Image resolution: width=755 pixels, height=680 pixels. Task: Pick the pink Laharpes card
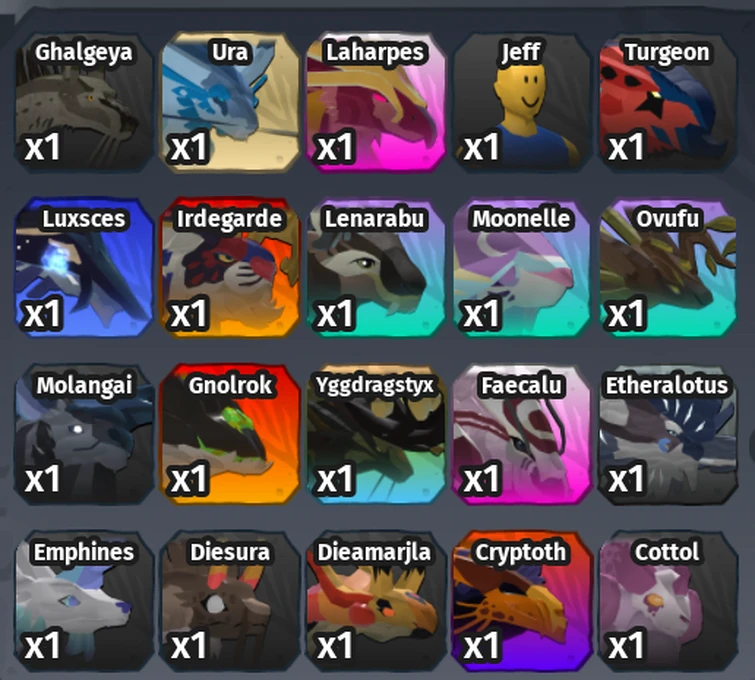(376, 102)
